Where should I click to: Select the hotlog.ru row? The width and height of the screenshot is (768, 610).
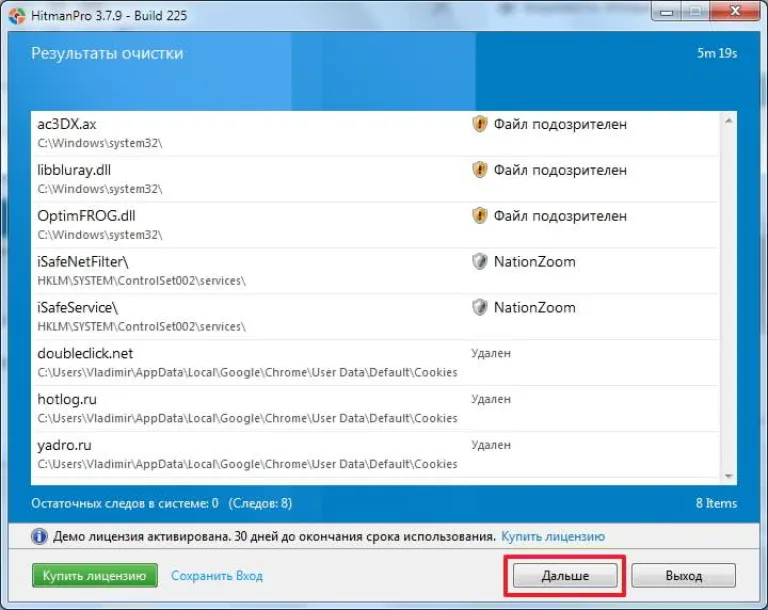click(x=375, y=409)
